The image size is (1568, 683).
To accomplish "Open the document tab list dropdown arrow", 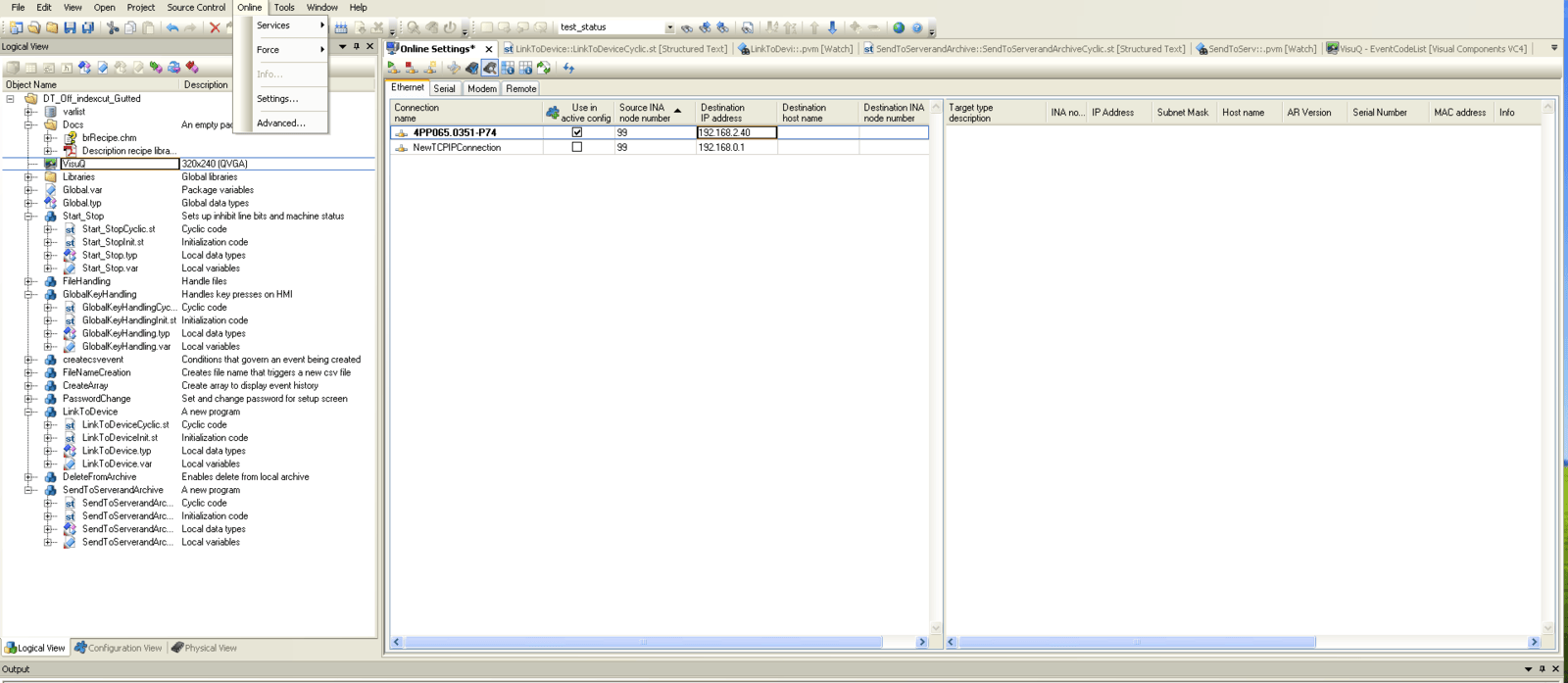I will (x=1554, y=48).
